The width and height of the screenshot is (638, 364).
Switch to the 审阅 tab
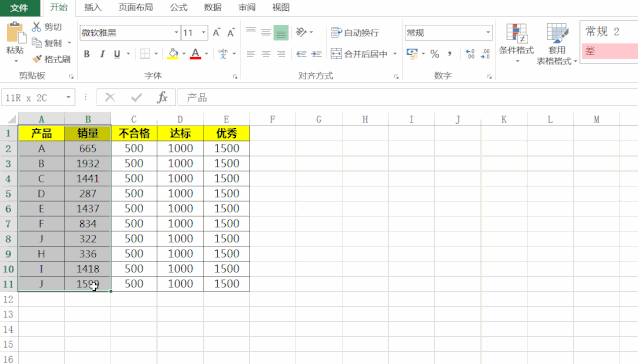tap(247, 7)
